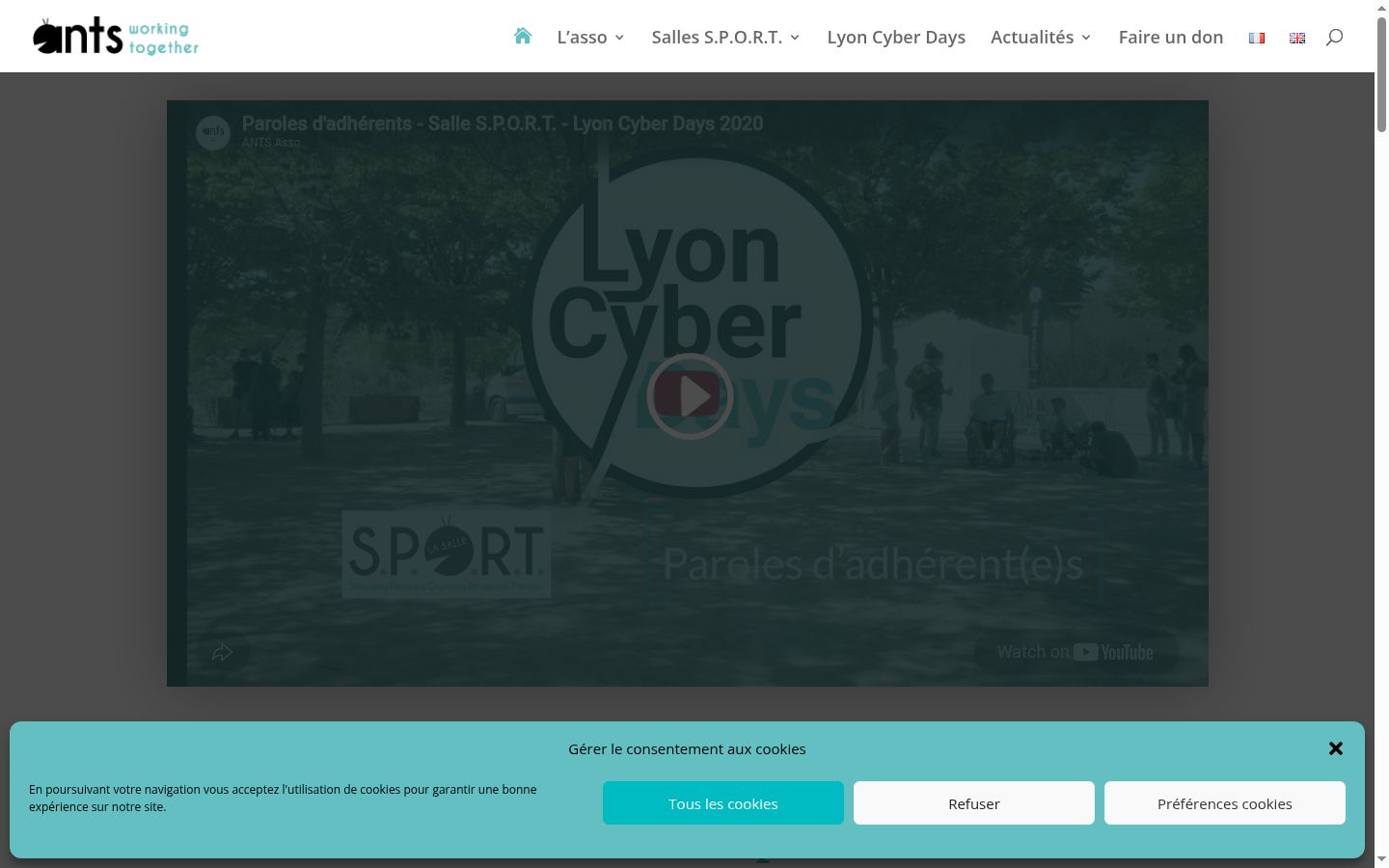1389x868 pixels.
Task: Open the search magnifier icon
Action: pyautogui.click(x=1334, y=37)
